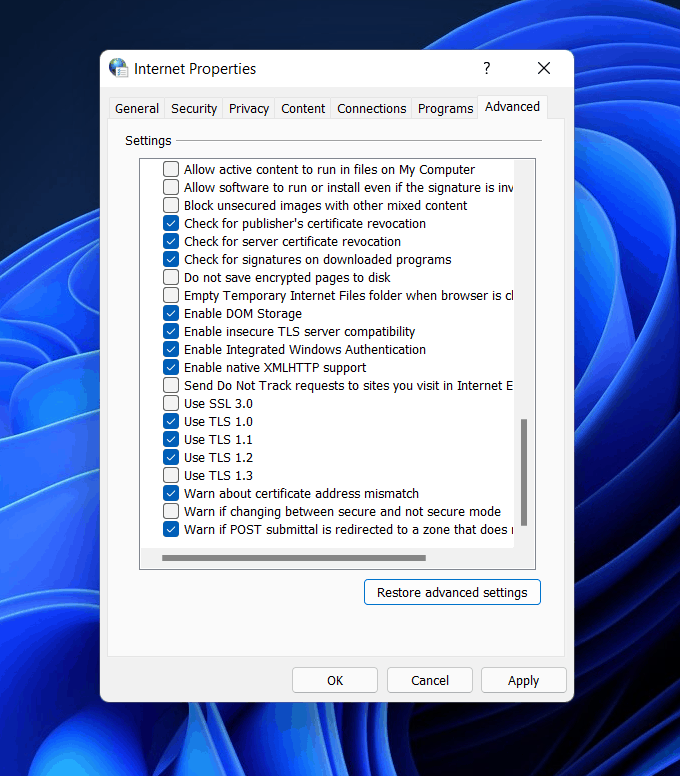The height and width of the screenshot is (776, 680).
Task: Switch to the General tab
Action: [x=137, y=108]
